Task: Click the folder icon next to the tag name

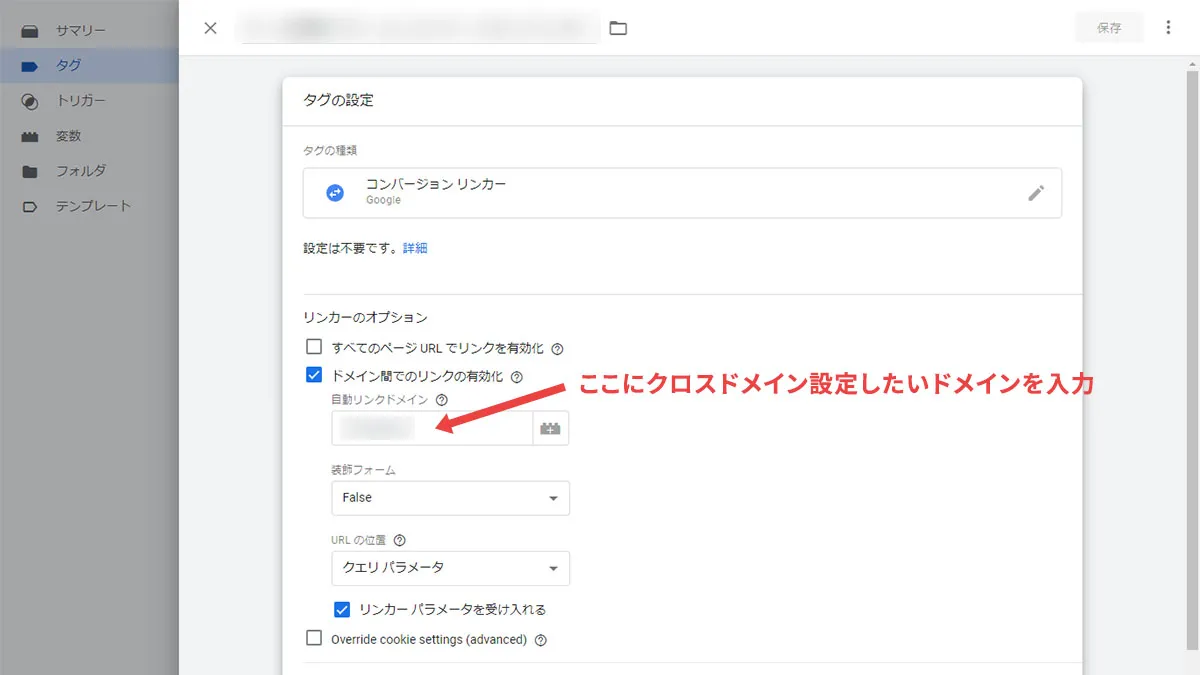Action: click(618, 28)
